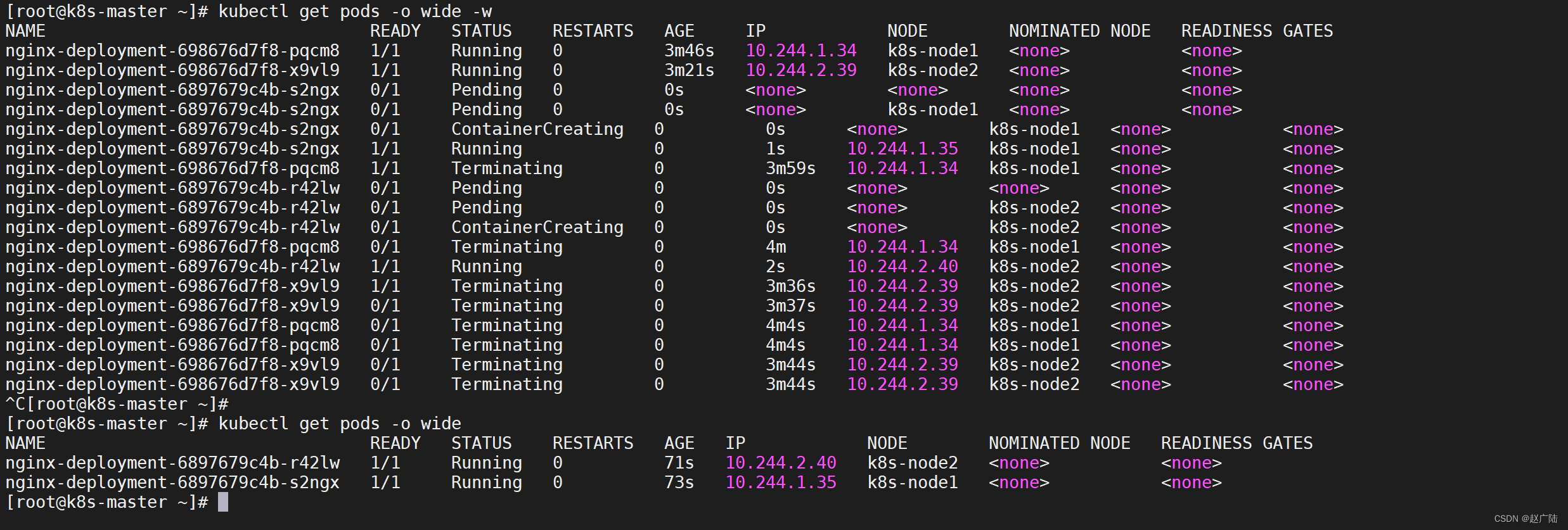
Task: Click k8s-node2 in the r42lw Pending row
Action: click(1034, 208)
